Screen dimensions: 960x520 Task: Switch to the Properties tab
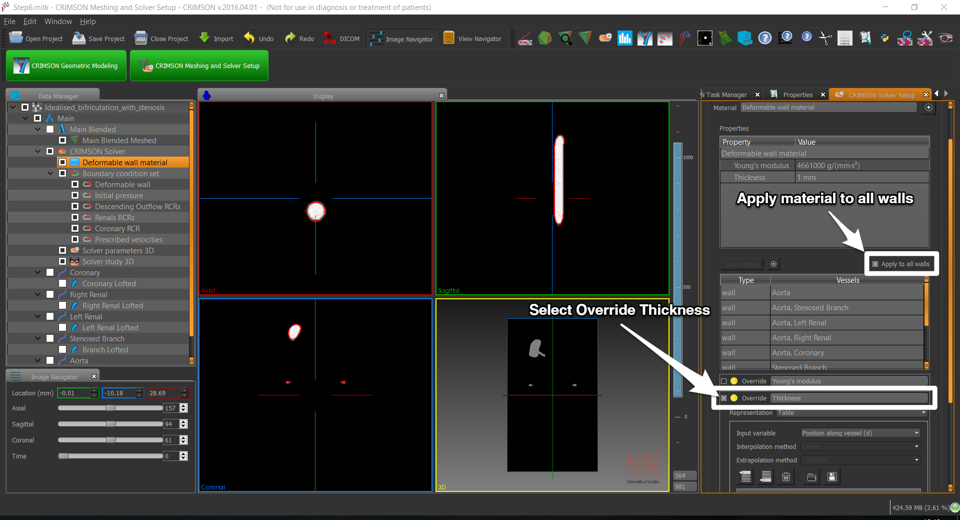[x=796, y=95]
